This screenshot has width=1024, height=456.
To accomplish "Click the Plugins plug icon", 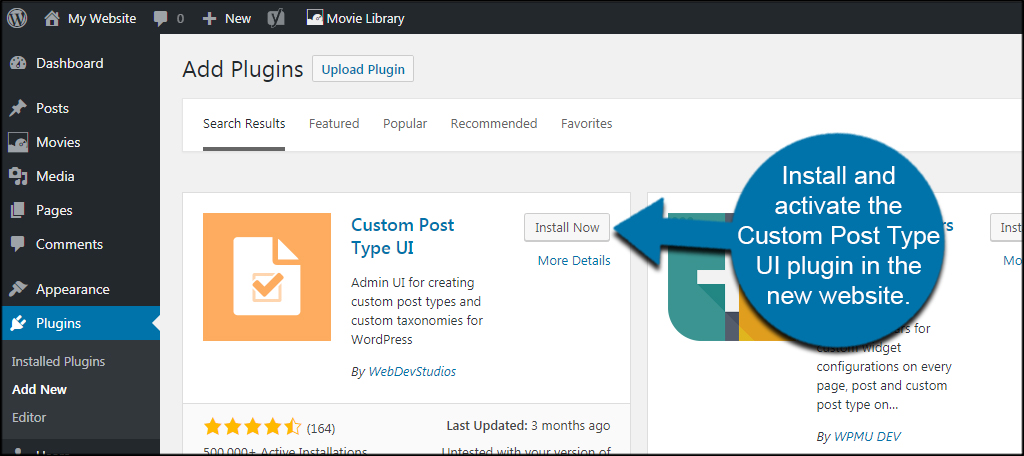I will (x=18, y=323).
